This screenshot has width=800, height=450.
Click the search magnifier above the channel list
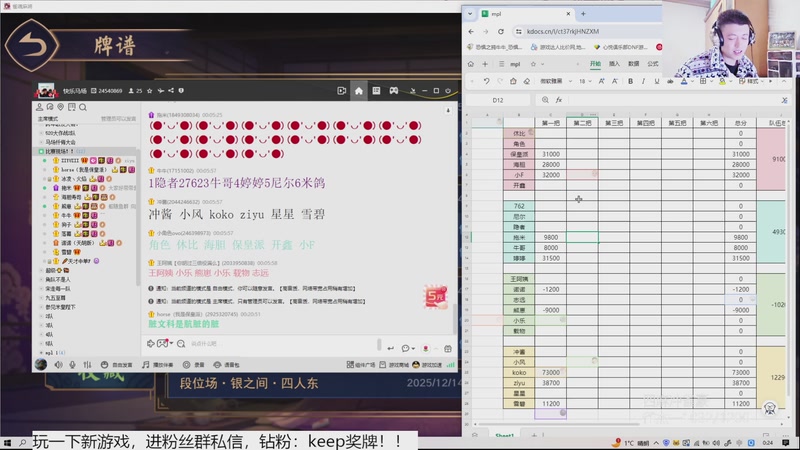[x=83, y=107]
